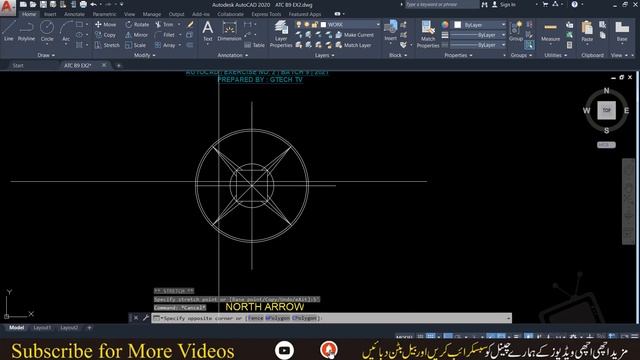640x360 pixels.
Task: Open the Manage ribbon tab
Action: click(x=152, y=14)
